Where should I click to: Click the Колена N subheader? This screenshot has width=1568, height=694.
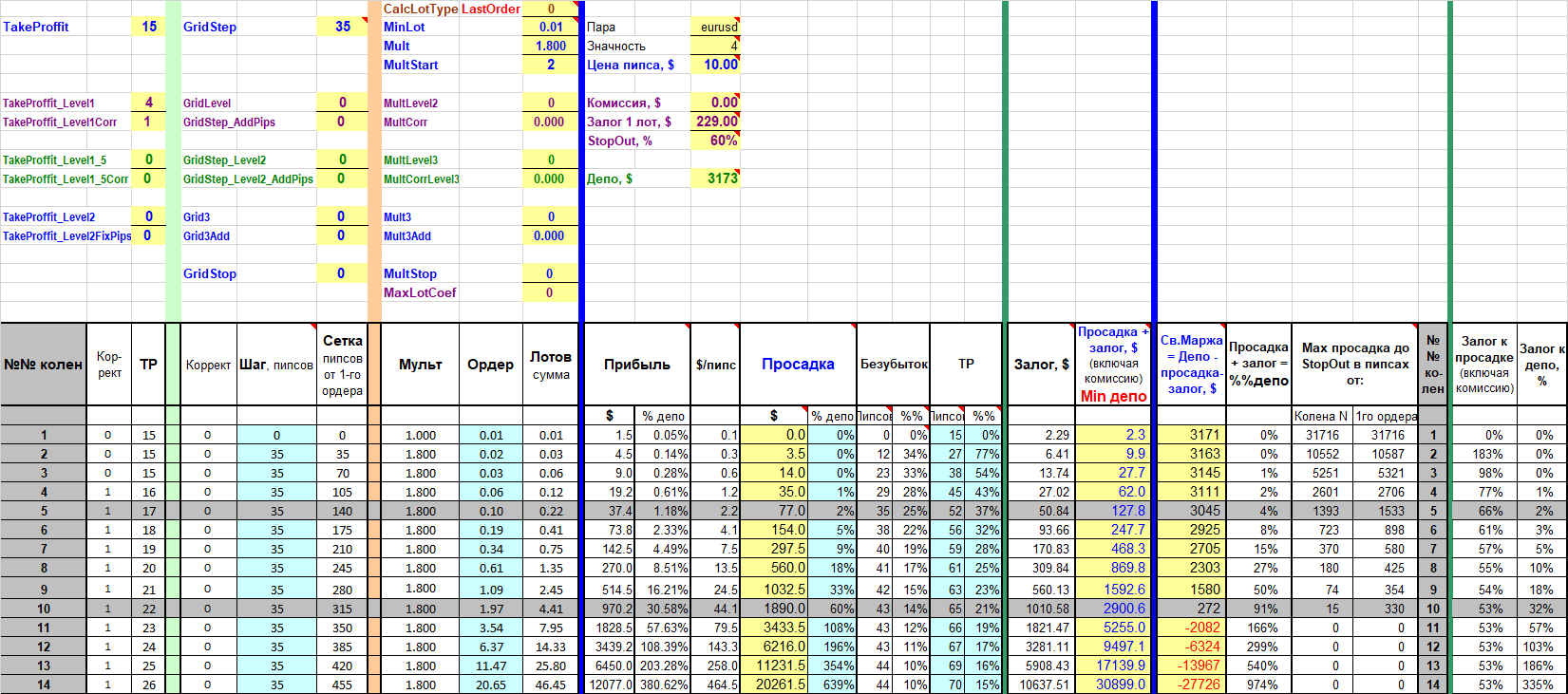tap(1322, 416)
